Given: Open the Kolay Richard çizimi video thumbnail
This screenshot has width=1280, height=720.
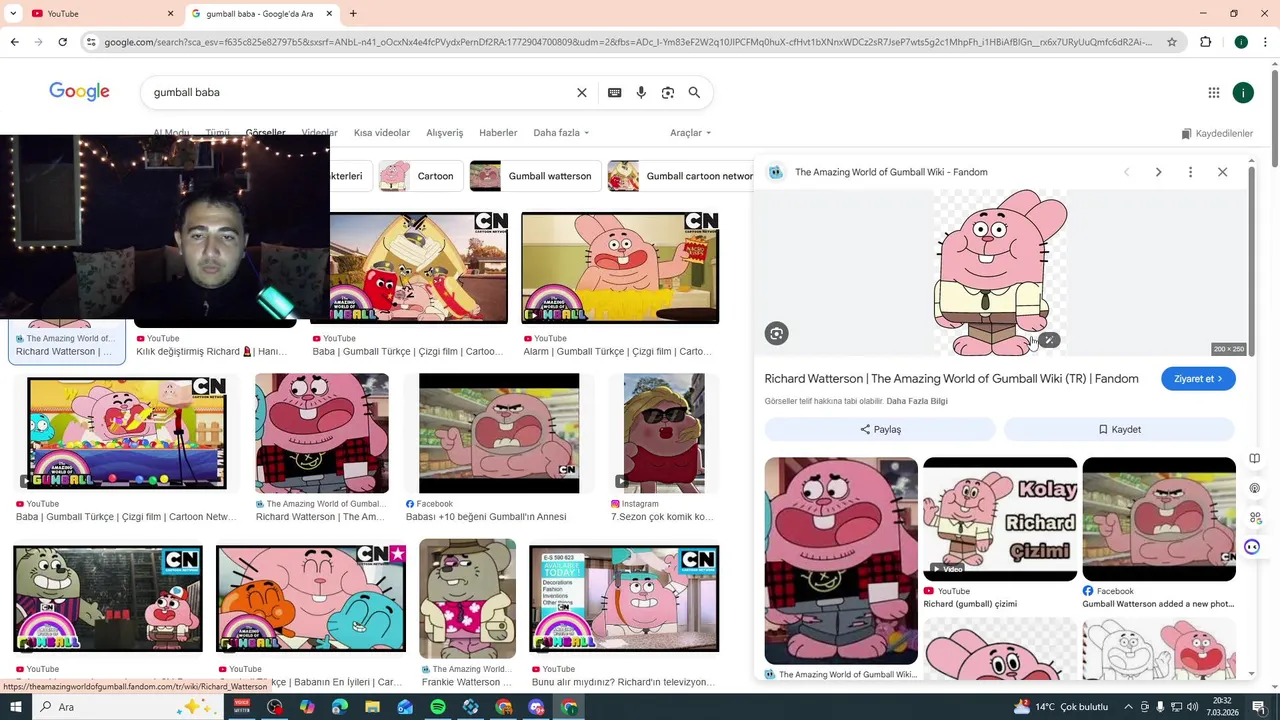Looking at the screenshot, I should pyautogui.click(x=1000, y=519).
